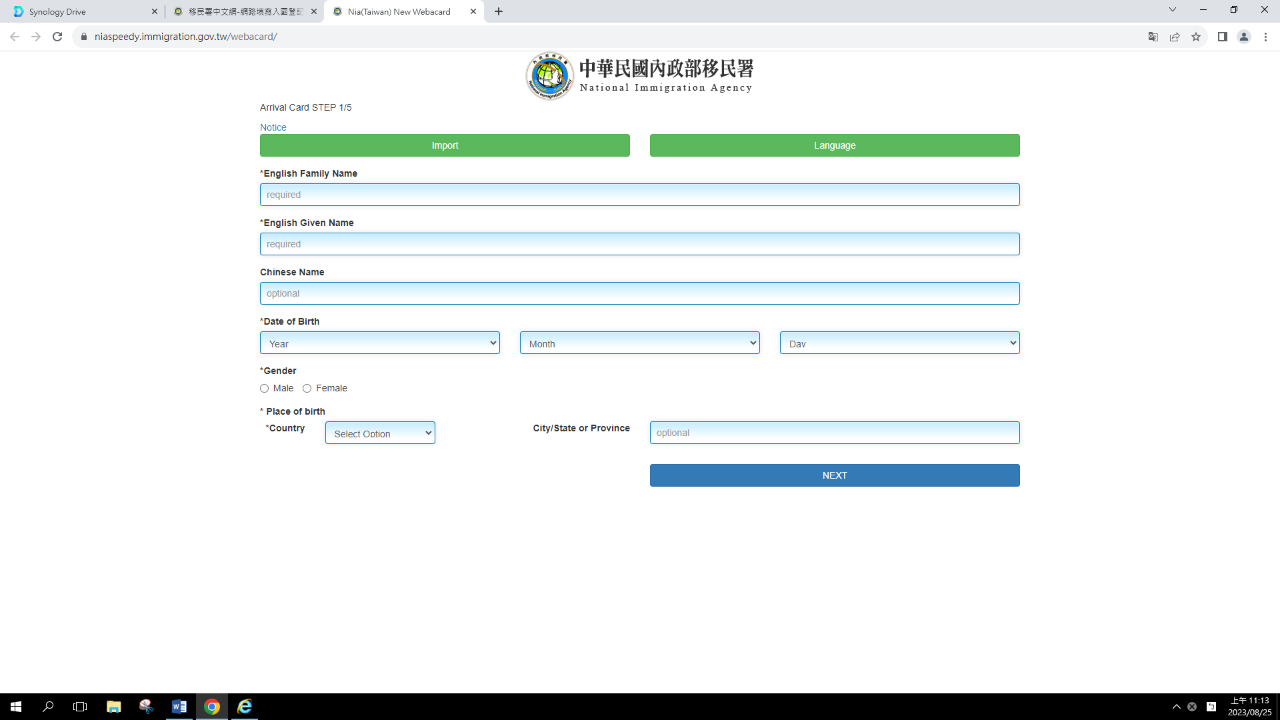Screen dimensions: 1280x720
Task: Expand the birth Month dropdown
Action: [640, 343]
